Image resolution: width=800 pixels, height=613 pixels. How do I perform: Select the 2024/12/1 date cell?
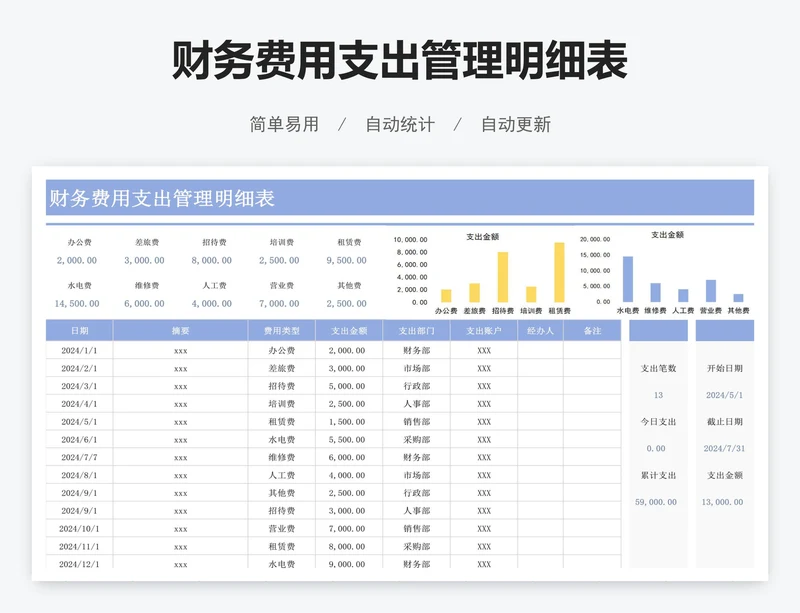pos(79,564)
